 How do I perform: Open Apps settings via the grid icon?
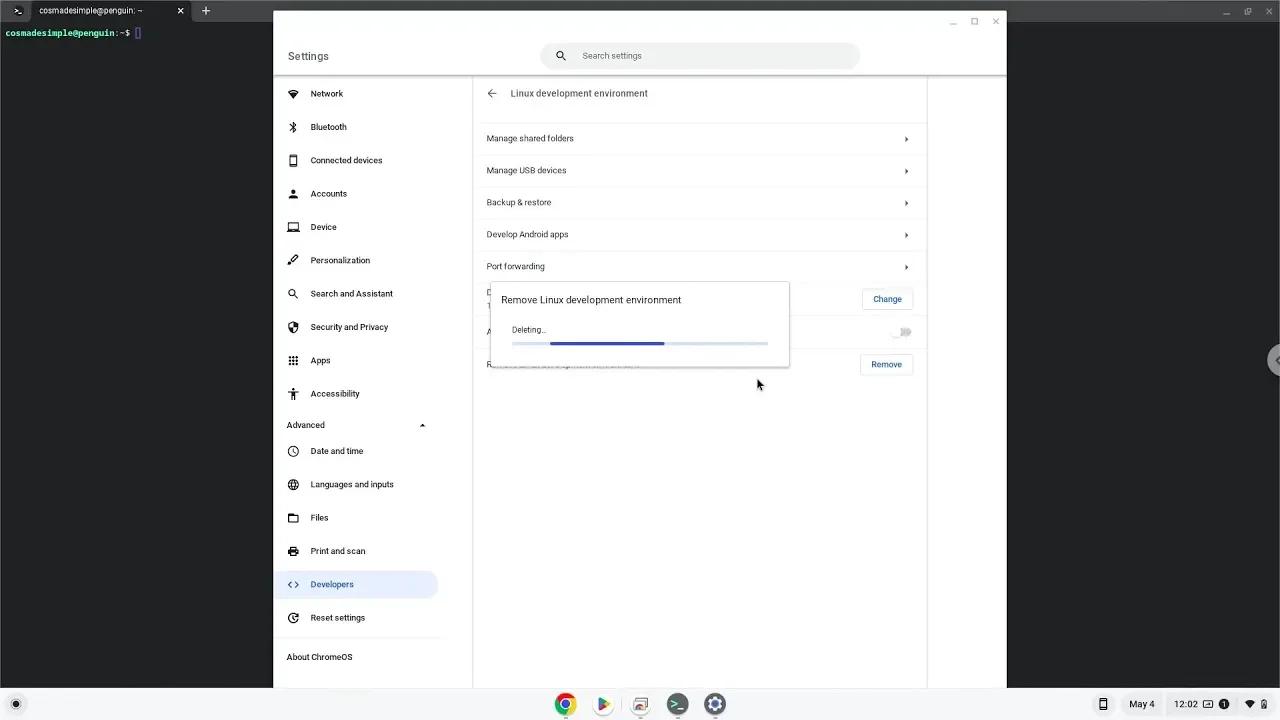click(x=293, y=360)
